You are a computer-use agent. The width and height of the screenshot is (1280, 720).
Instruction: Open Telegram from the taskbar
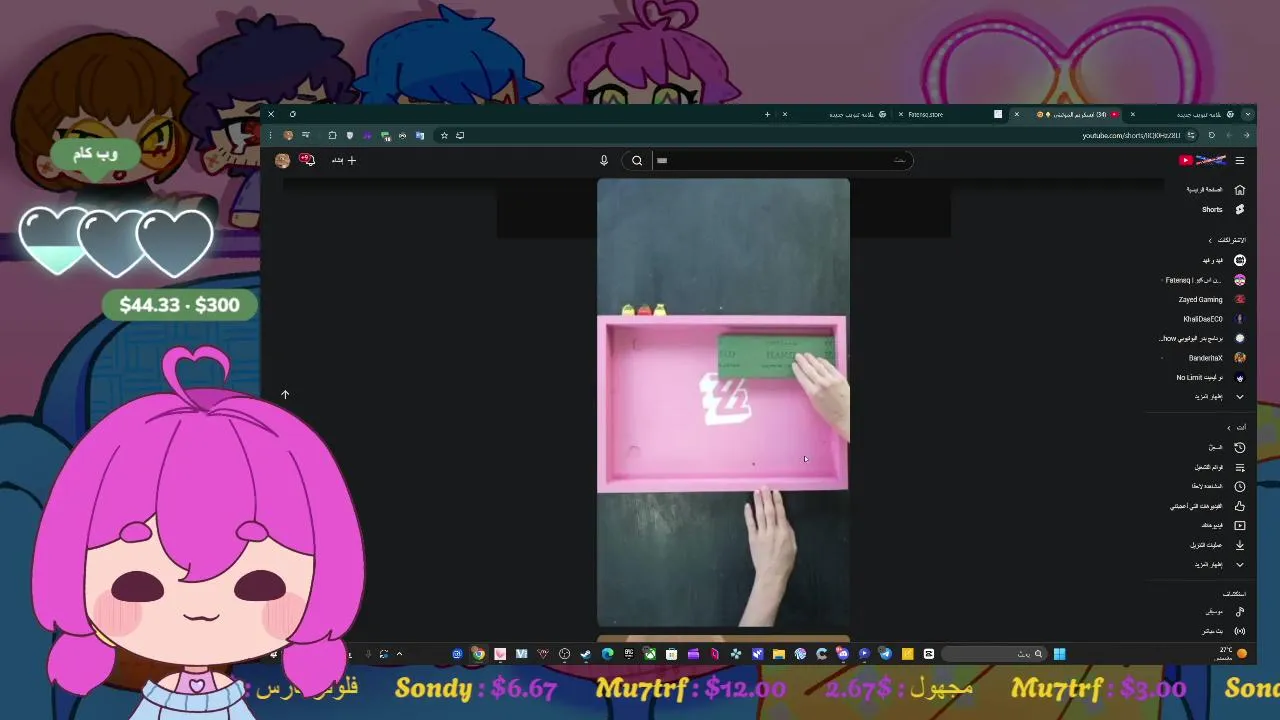click(x=885, y=654)
